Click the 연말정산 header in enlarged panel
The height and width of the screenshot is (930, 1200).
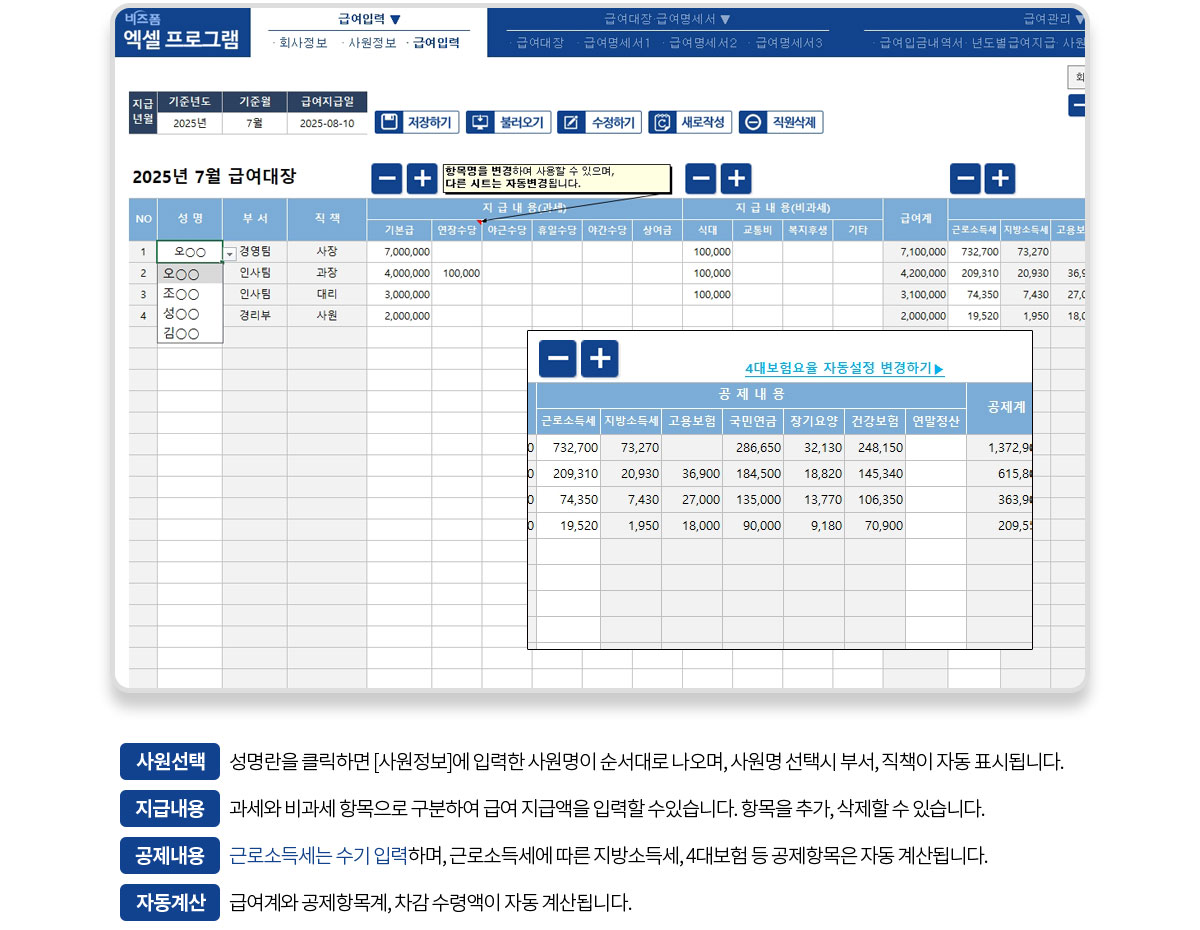point(936,421)
